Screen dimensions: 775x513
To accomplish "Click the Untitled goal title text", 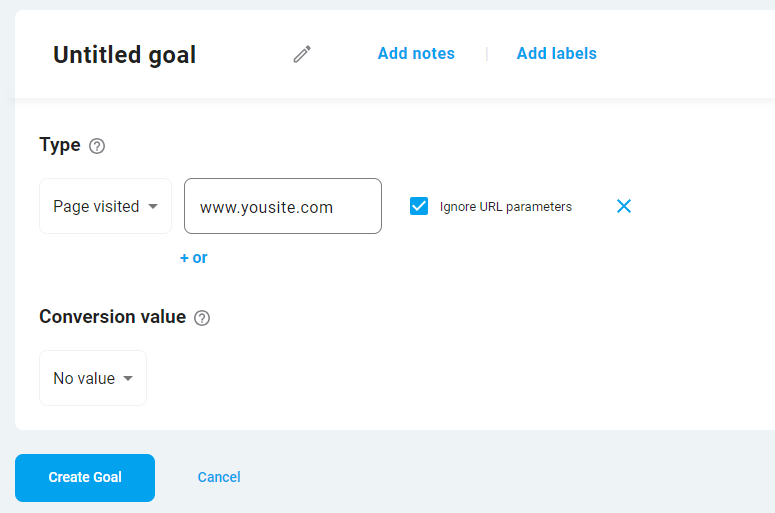I will coord(125,55).
